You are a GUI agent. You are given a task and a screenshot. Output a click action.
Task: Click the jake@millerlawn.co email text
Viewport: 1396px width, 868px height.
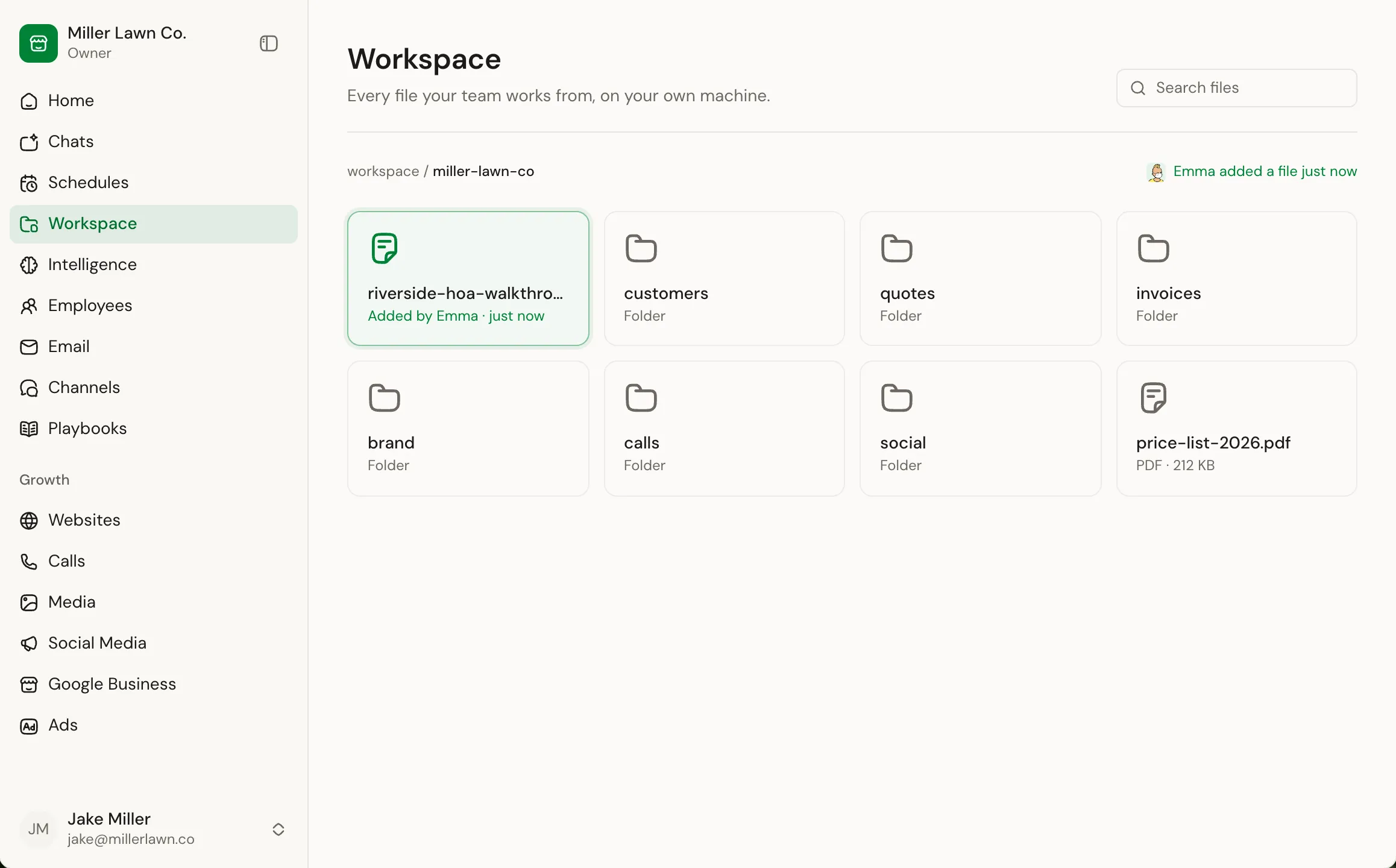tap(131, 839)
